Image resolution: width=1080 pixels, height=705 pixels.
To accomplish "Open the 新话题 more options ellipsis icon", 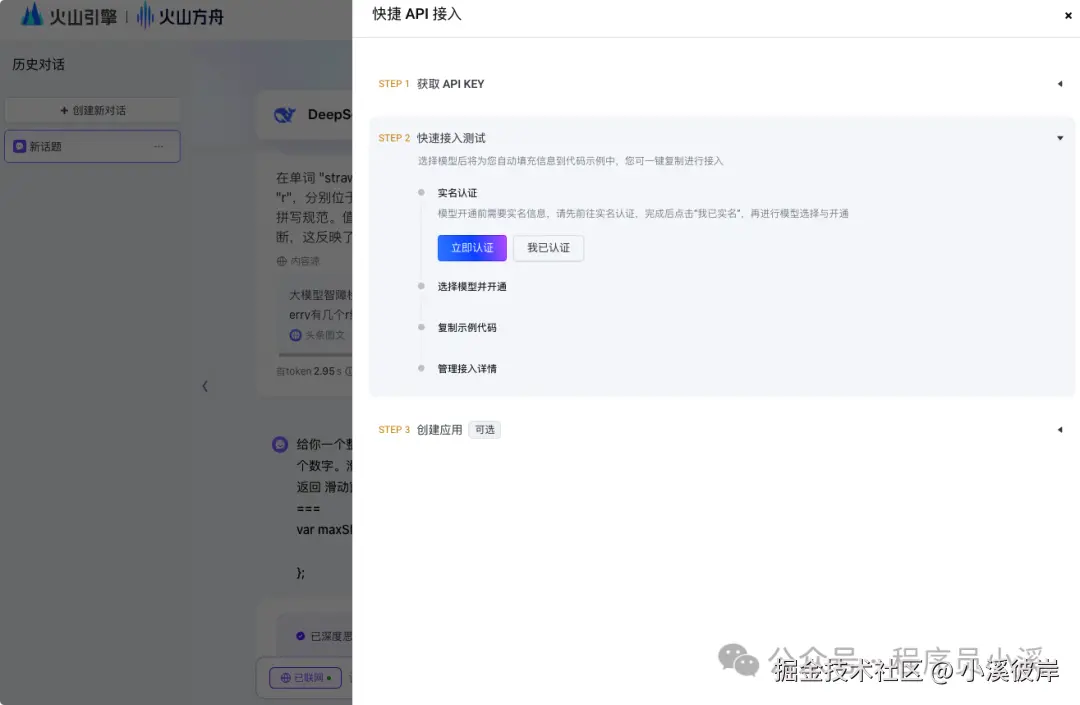I will click(158, 146).
